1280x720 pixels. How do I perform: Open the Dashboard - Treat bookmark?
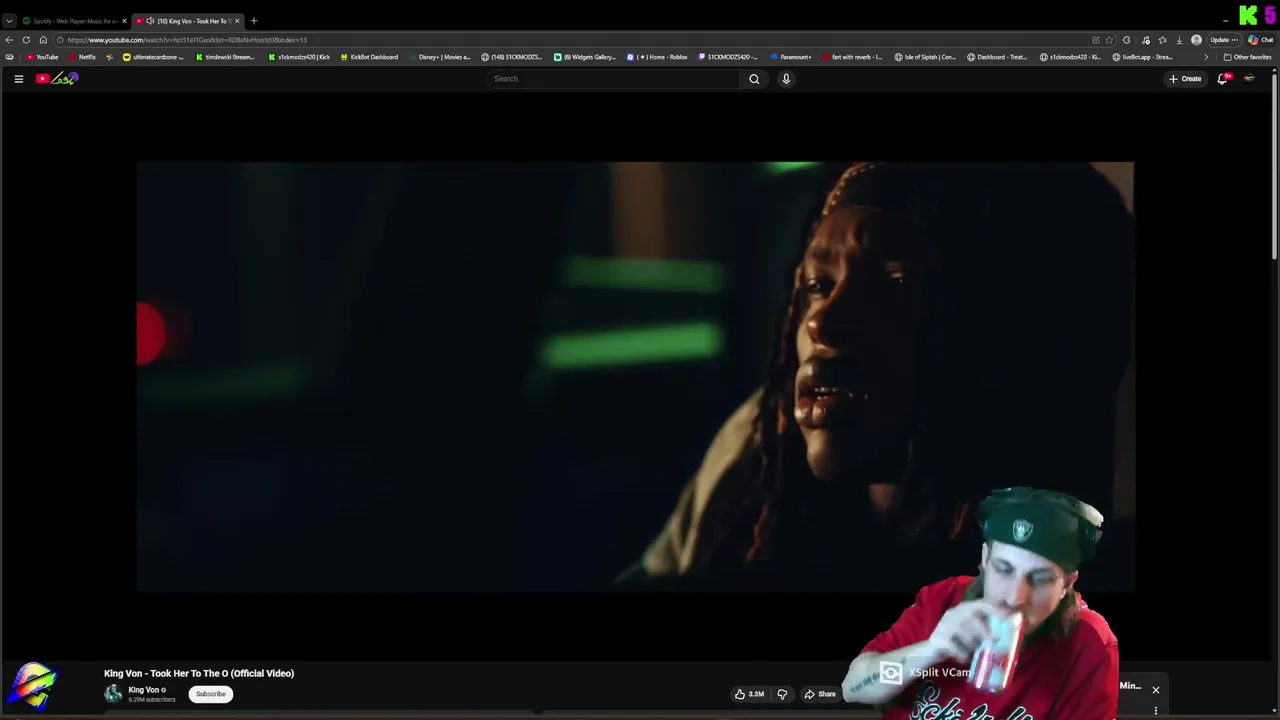tap(997, 57)
